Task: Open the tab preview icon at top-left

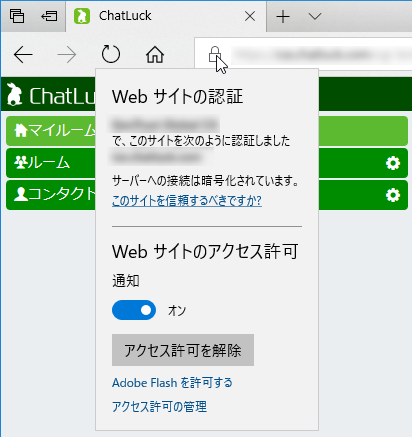Action: click(x=17, y=16)
